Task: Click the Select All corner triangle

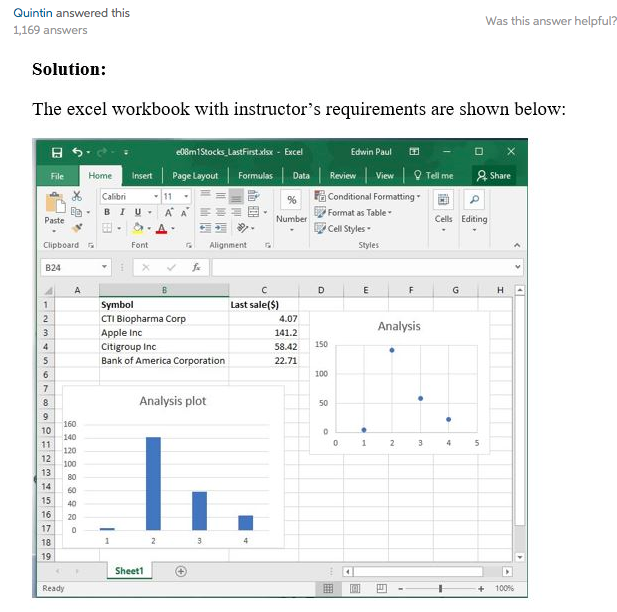Action: 48,290
